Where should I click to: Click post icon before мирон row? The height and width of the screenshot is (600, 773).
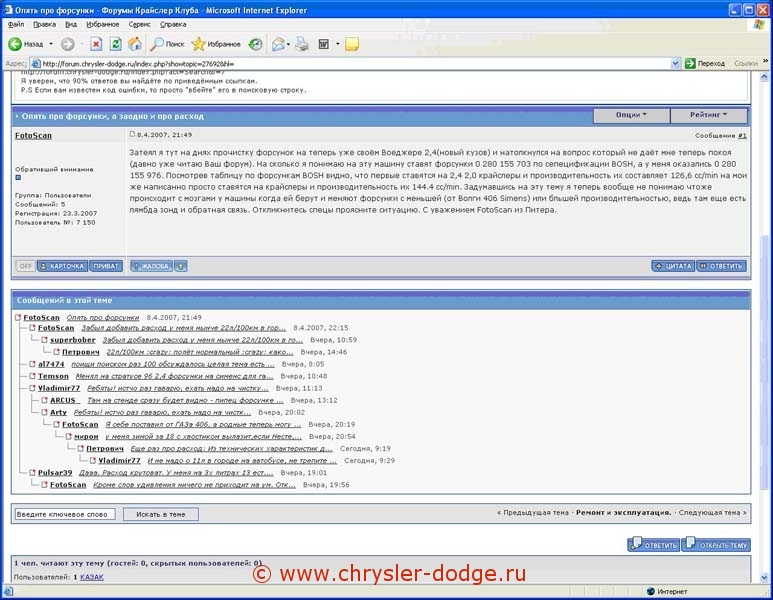[69, 436]
